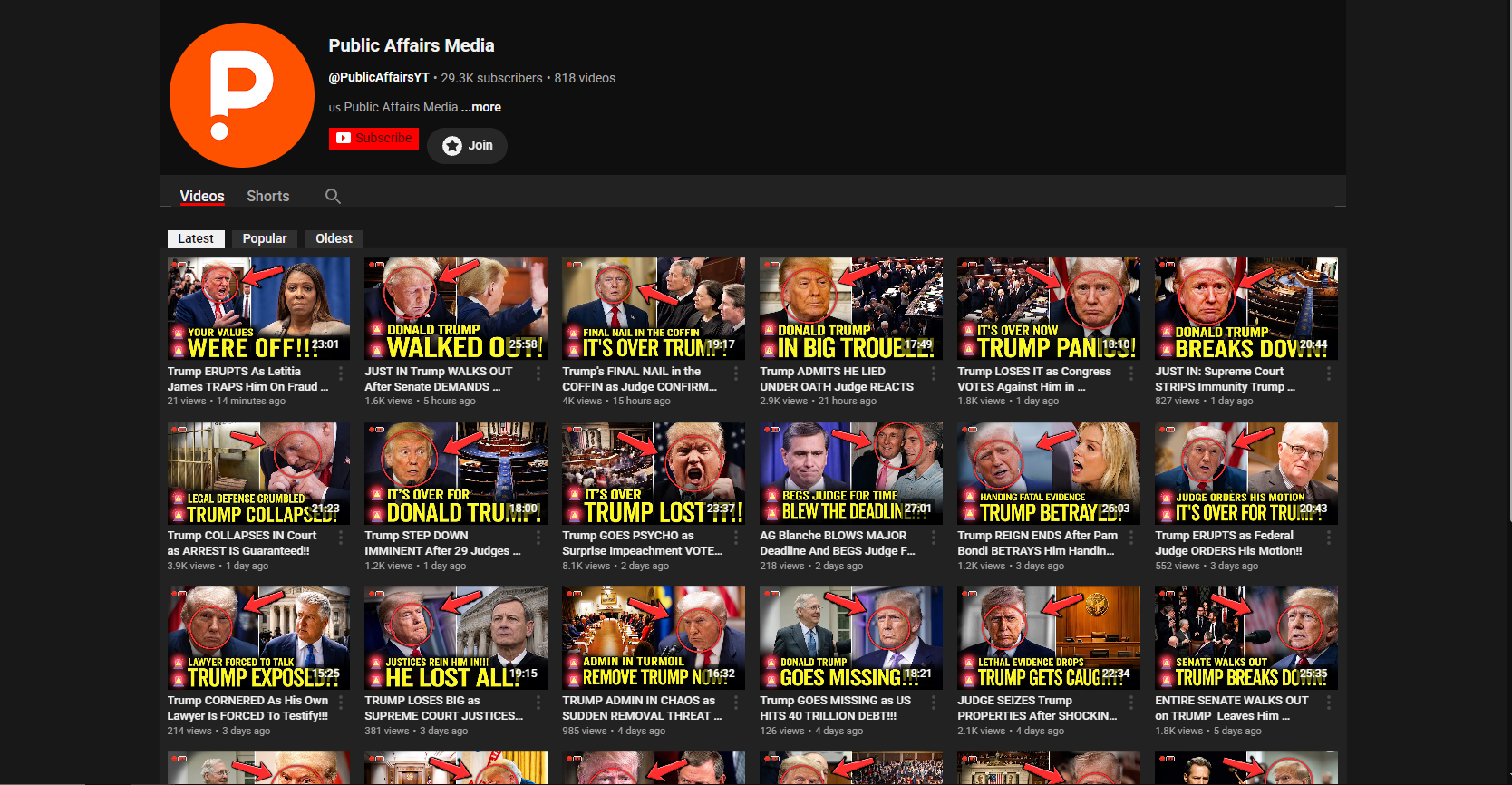
Task: Open options menu for 'Trump GOES MISSING' video
Action: coord(934,703)
